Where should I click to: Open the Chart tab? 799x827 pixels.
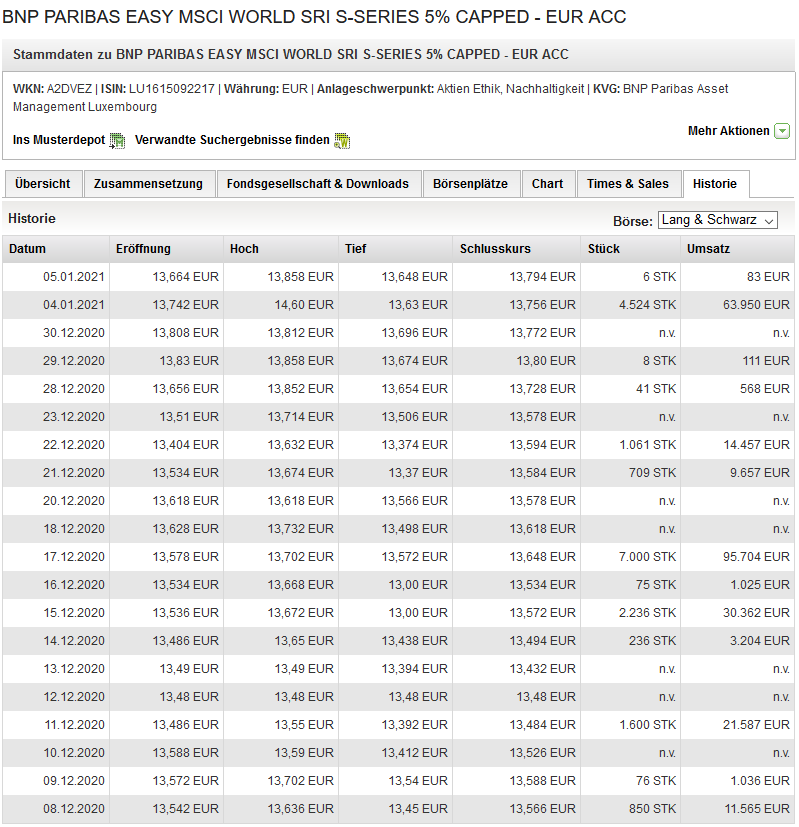547,184
